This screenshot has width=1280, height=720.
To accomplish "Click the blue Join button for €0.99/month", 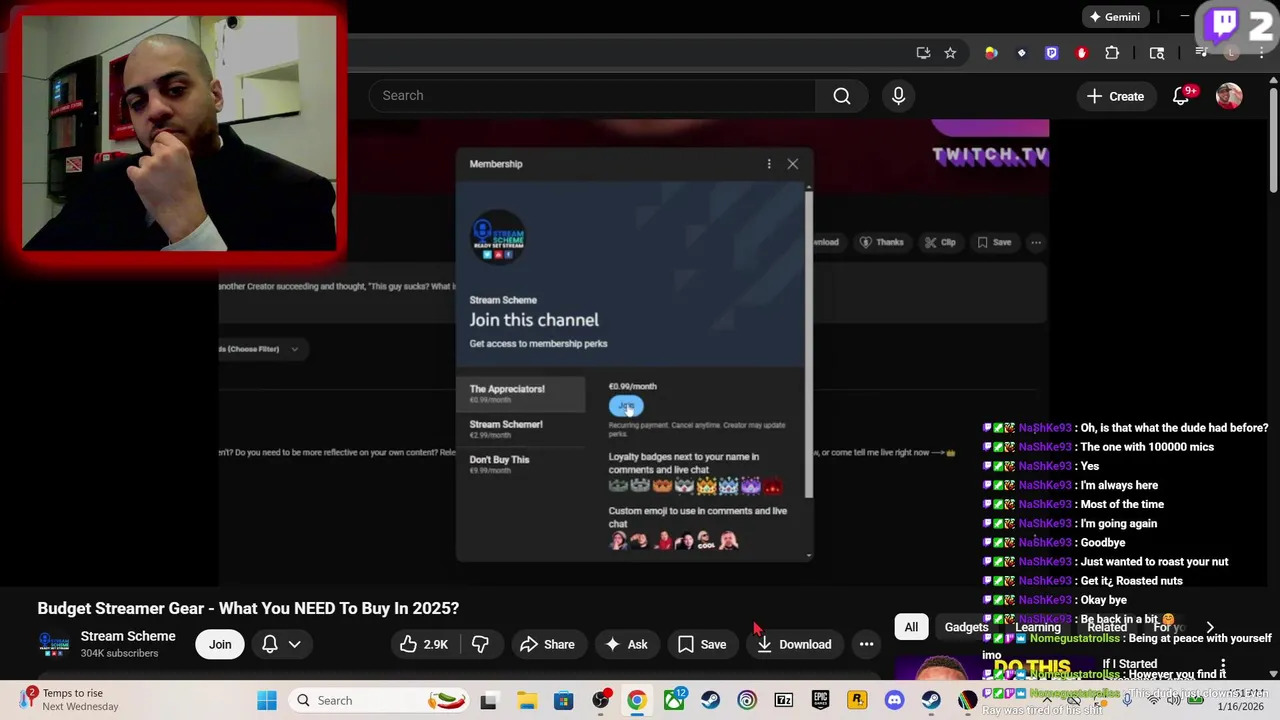I will click(626, 406).
